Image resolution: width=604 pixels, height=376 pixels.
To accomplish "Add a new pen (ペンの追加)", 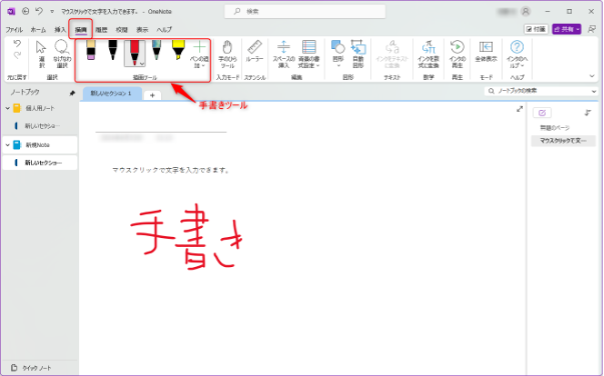I will (x=199, y=54).
